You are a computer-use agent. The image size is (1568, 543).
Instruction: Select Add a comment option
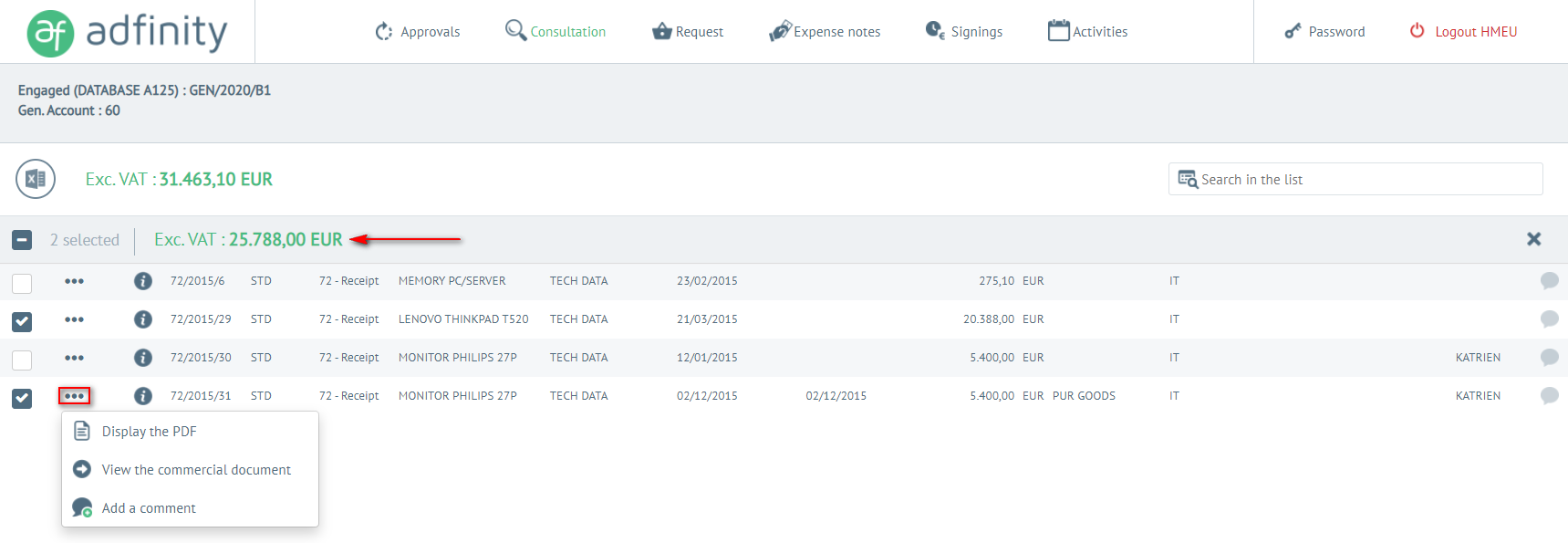(149, 508)
